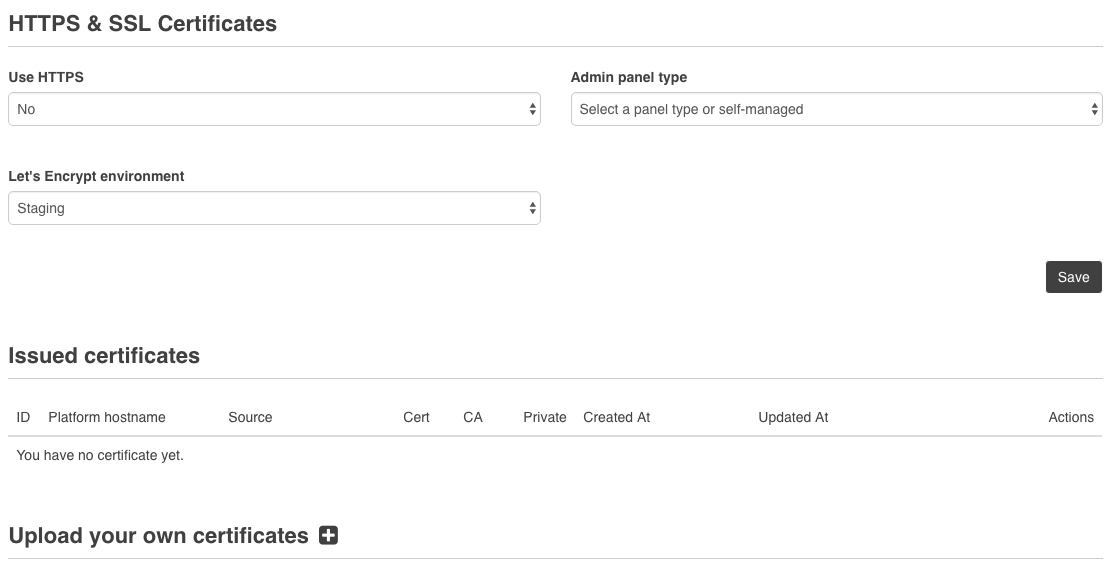This screenshot has width=1118, height=572.
Task: Click the Cert column header
Action: point(416,417)
